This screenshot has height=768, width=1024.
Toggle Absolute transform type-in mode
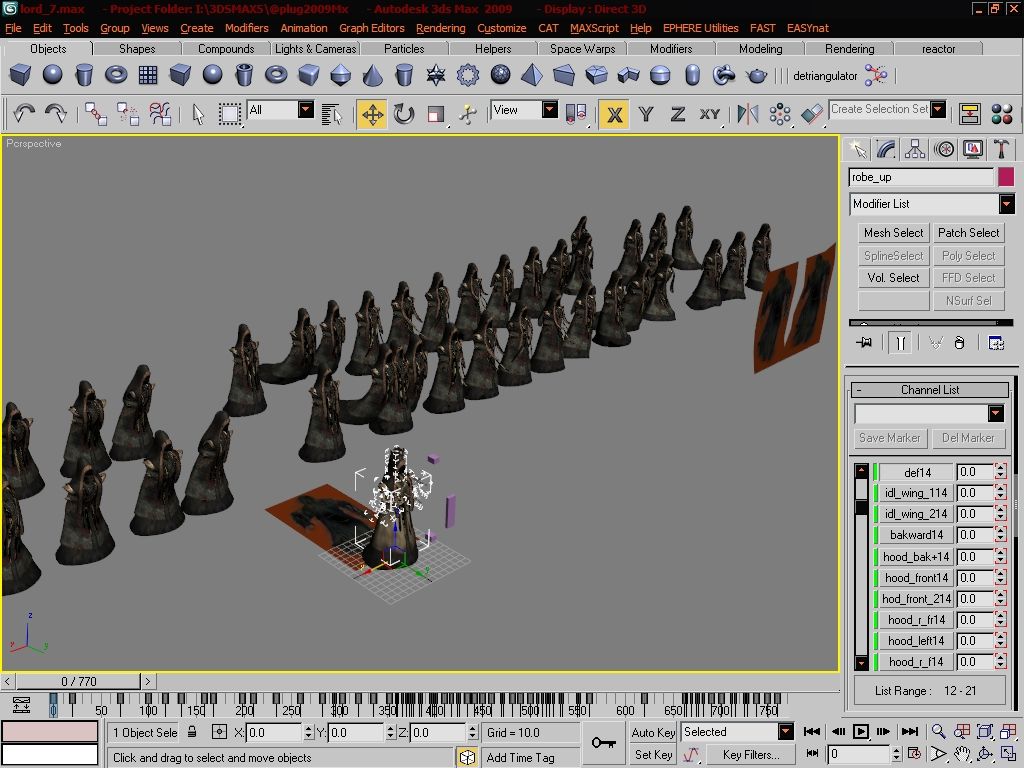(x=220, y=732)
